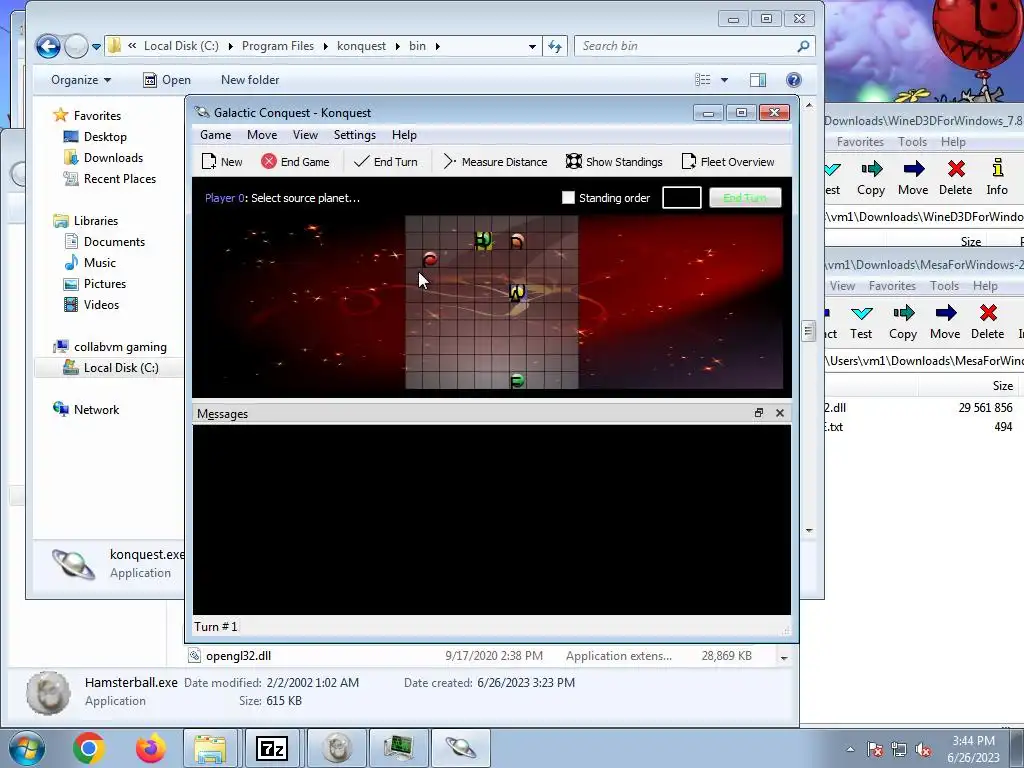
Task: Expand the address bar history dropdown
Action: pos(532,46)
